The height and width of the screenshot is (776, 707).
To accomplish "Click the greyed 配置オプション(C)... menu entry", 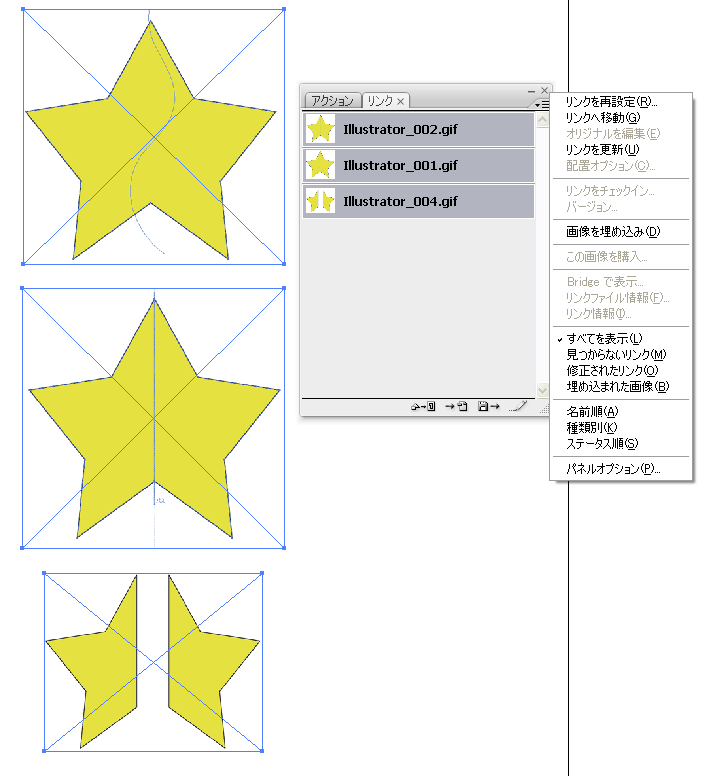I will 611,166.
